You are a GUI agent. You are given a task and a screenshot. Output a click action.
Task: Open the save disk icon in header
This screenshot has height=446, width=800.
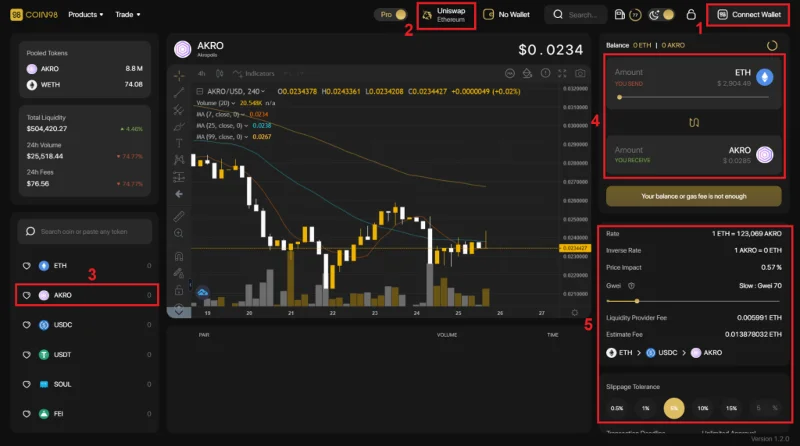tap(619, 14)
